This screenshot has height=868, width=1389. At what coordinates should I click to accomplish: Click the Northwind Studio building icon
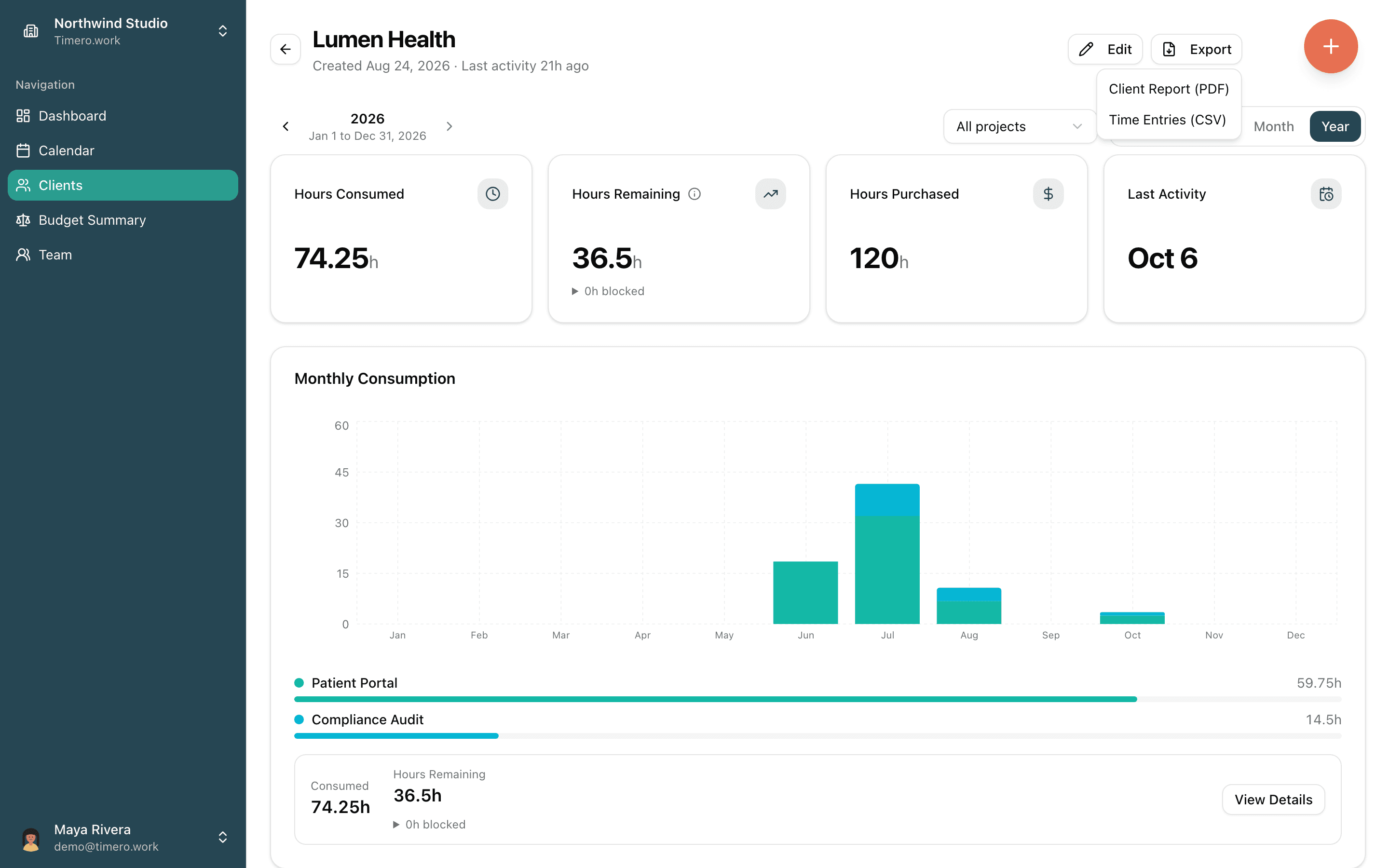tap(31, 31)
